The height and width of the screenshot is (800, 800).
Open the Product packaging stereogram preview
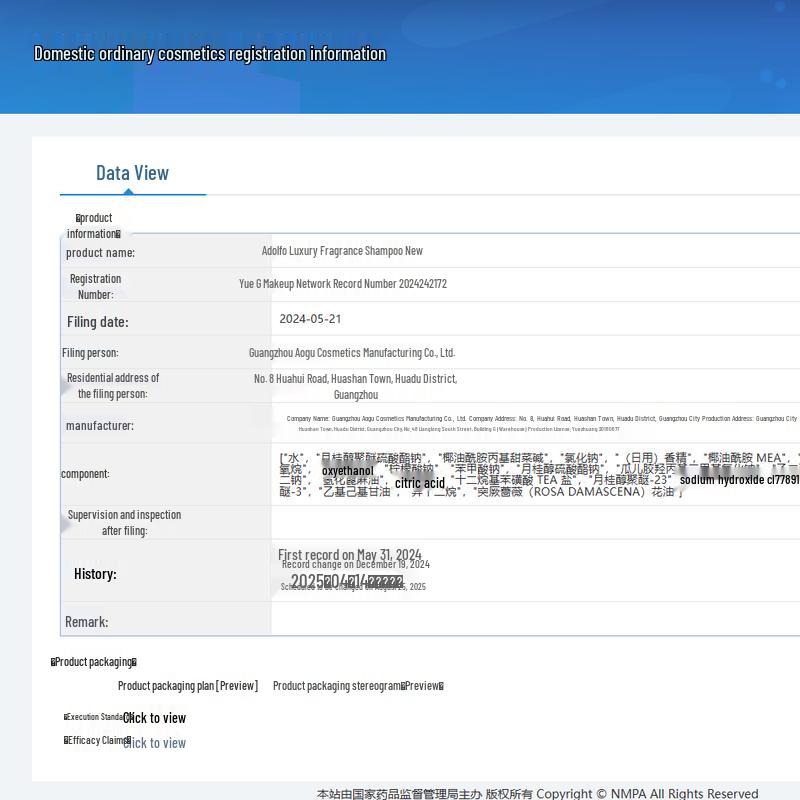pos(357,686)
